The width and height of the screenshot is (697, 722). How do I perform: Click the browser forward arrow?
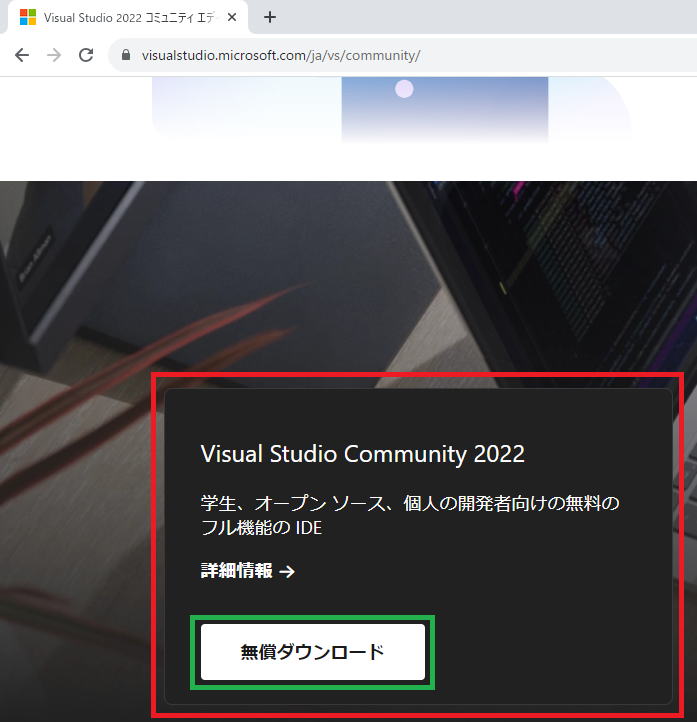(x=54, y=55)
